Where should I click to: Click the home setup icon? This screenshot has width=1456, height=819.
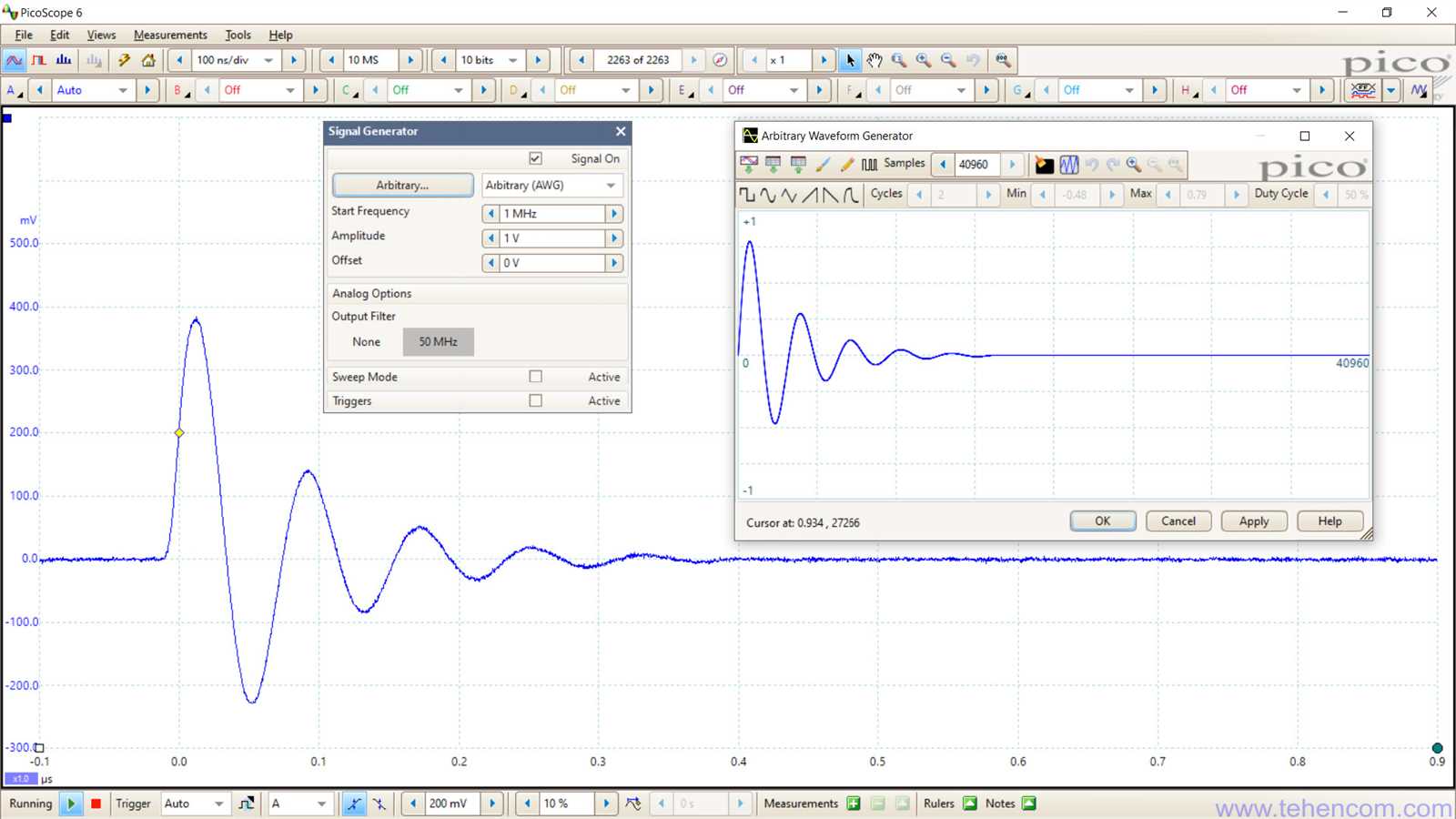pyautogui.click(x=148, y=60)
